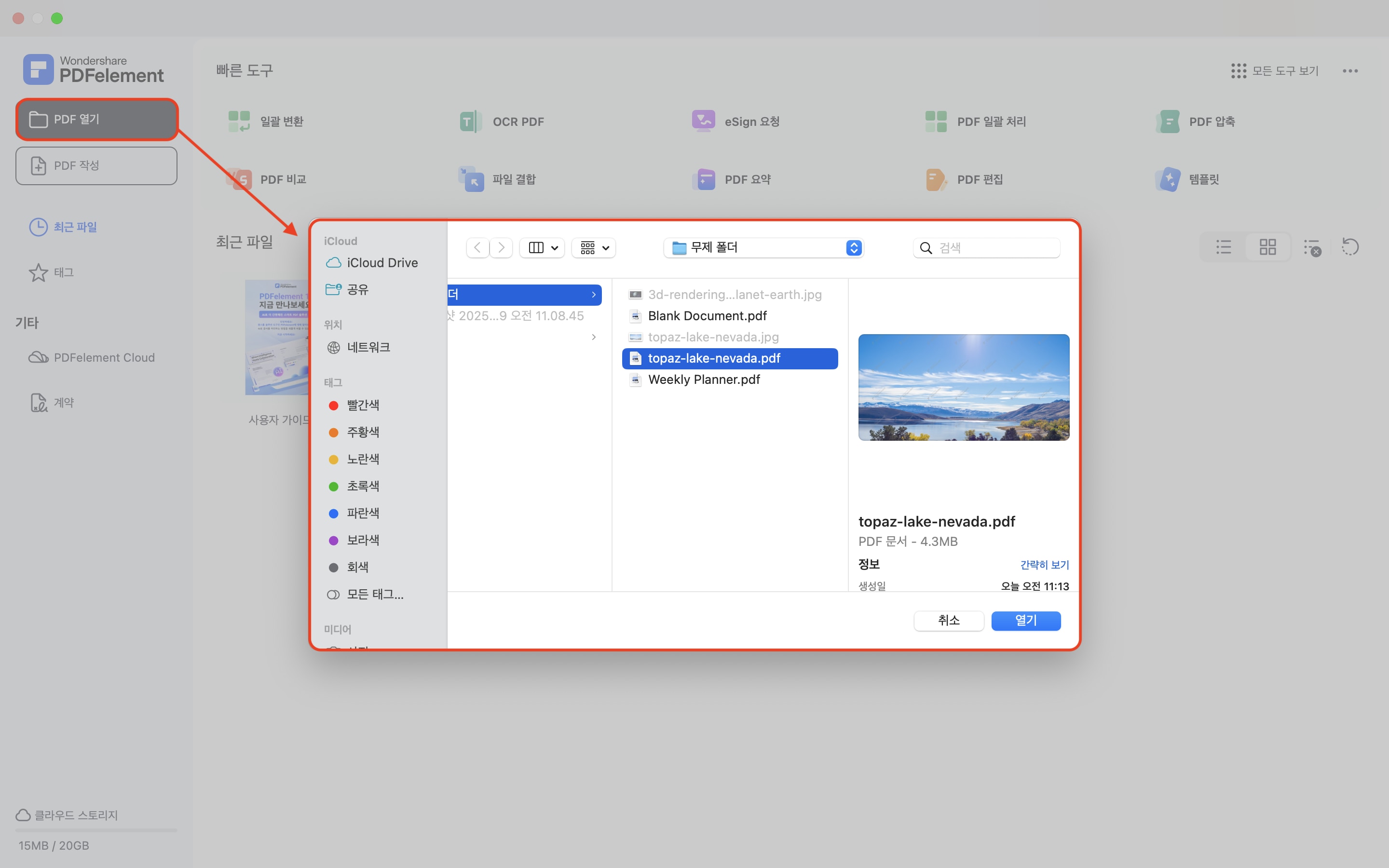This screenshot has height=868, width=1389.
Task: Open the PDF compare tool icon
Action: (239, 179)
